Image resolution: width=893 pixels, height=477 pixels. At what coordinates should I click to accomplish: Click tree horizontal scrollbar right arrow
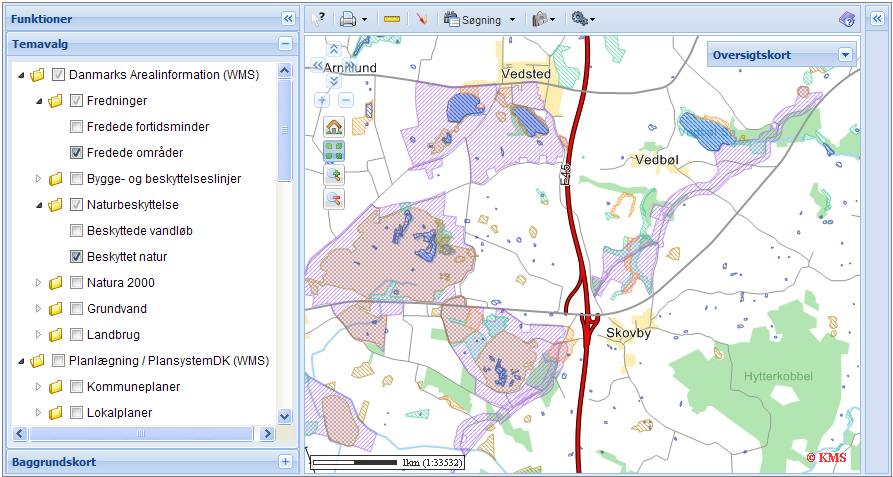pyautogui.click(x=267, y=434)
